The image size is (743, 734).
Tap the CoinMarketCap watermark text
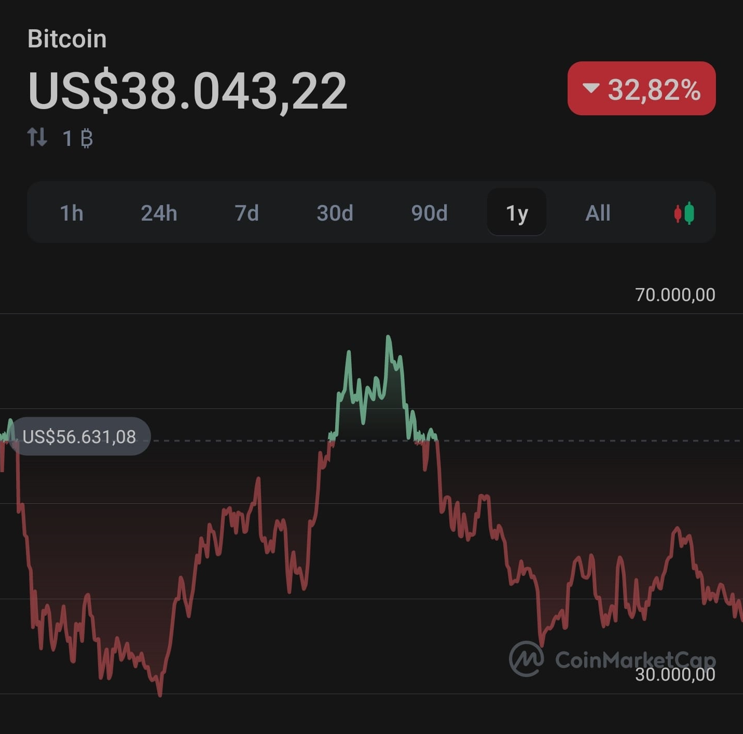click(635, 659)
